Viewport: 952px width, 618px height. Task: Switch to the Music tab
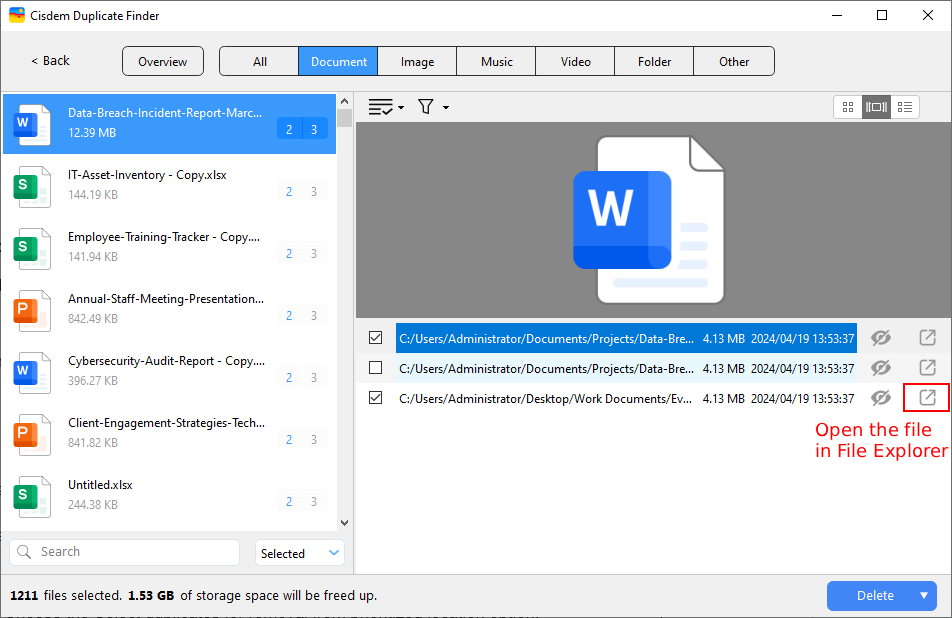(496, 62)
